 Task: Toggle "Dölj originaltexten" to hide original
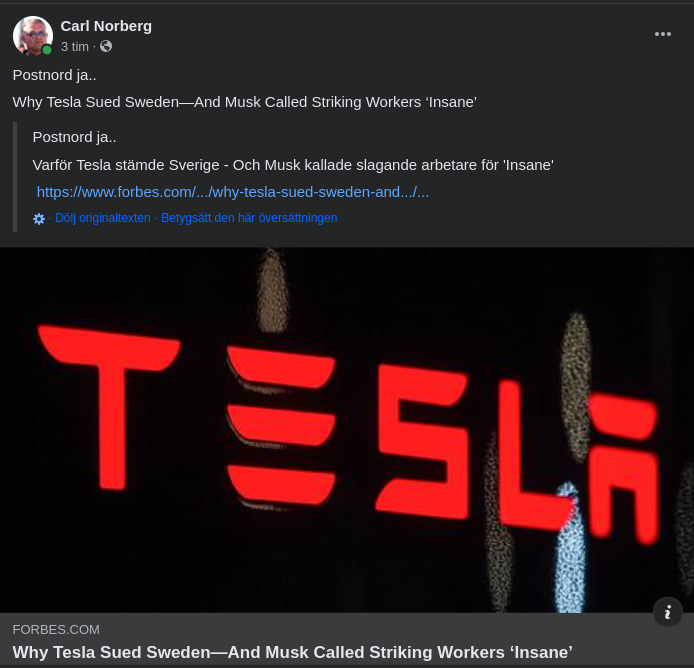[103, 218]
